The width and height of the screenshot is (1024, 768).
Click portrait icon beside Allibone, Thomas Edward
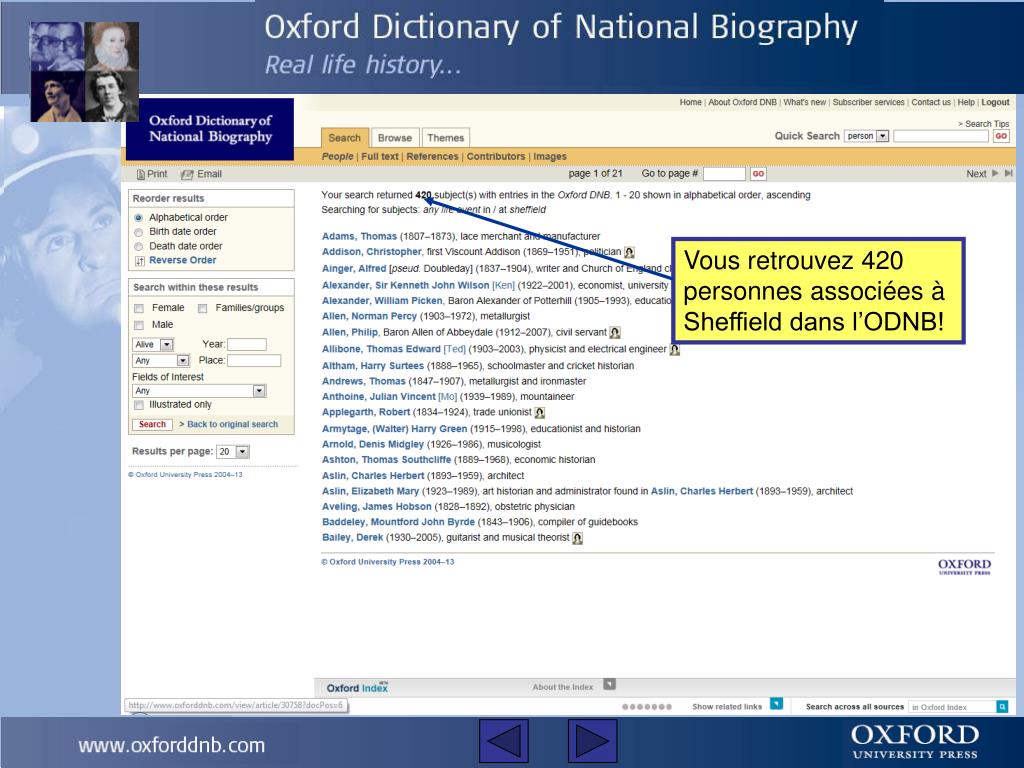[675, 349]
